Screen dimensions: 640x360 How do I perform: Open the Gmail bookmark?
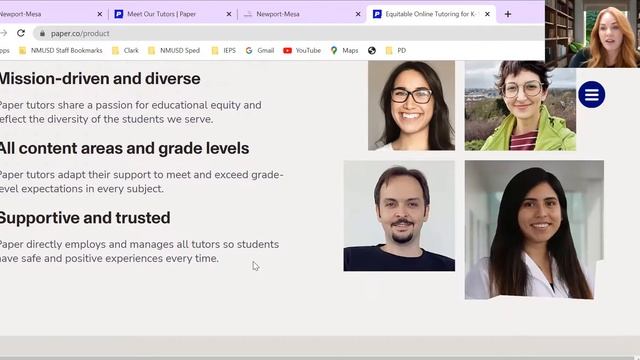point(260,51)
